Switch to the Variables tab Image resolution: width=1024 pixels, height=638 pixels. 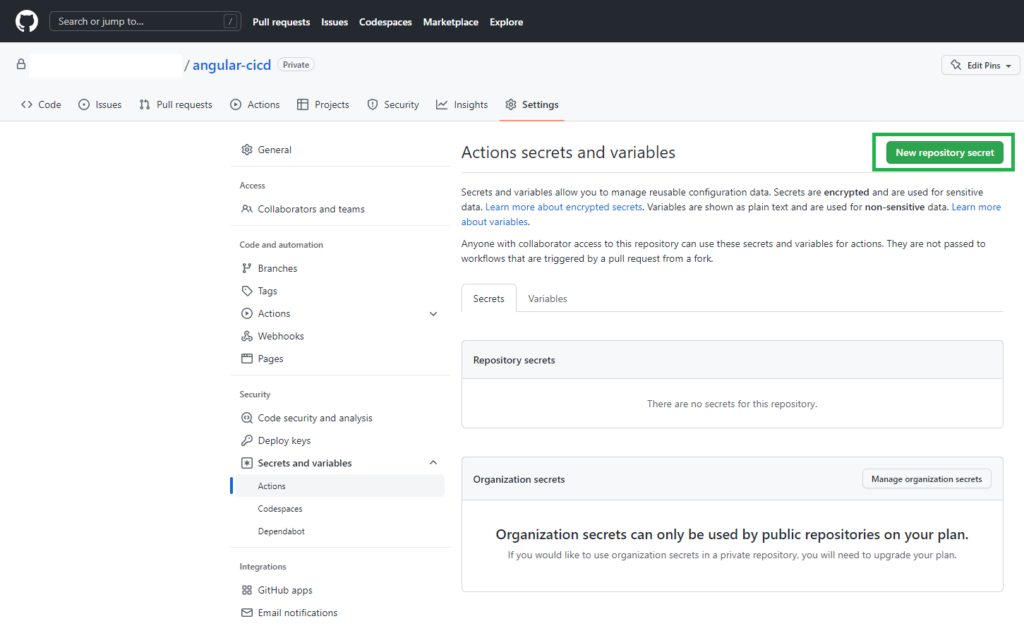pos(547,298)
